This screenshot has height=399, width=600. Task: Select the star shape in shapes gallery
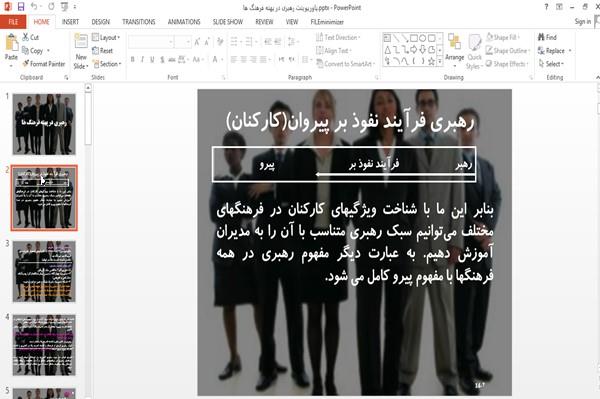(x=431, y=61)
